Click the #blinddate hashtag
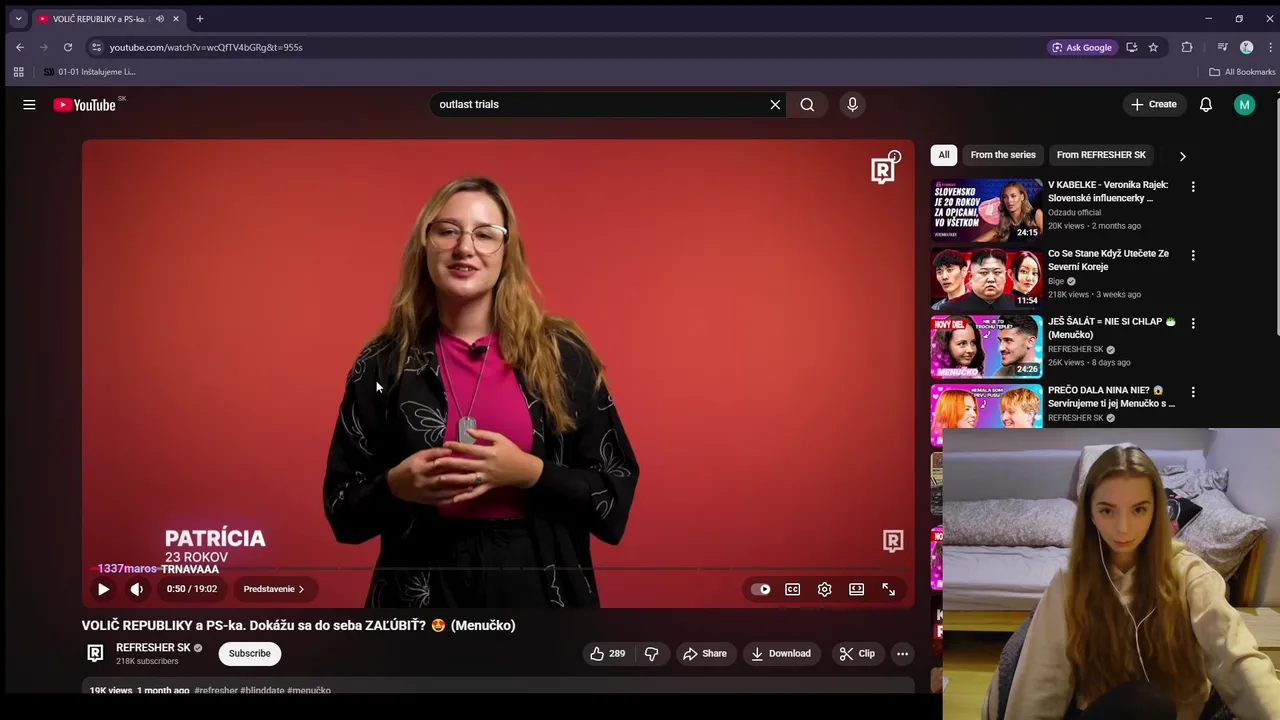 pyautogui.click(x=262, y=690)
